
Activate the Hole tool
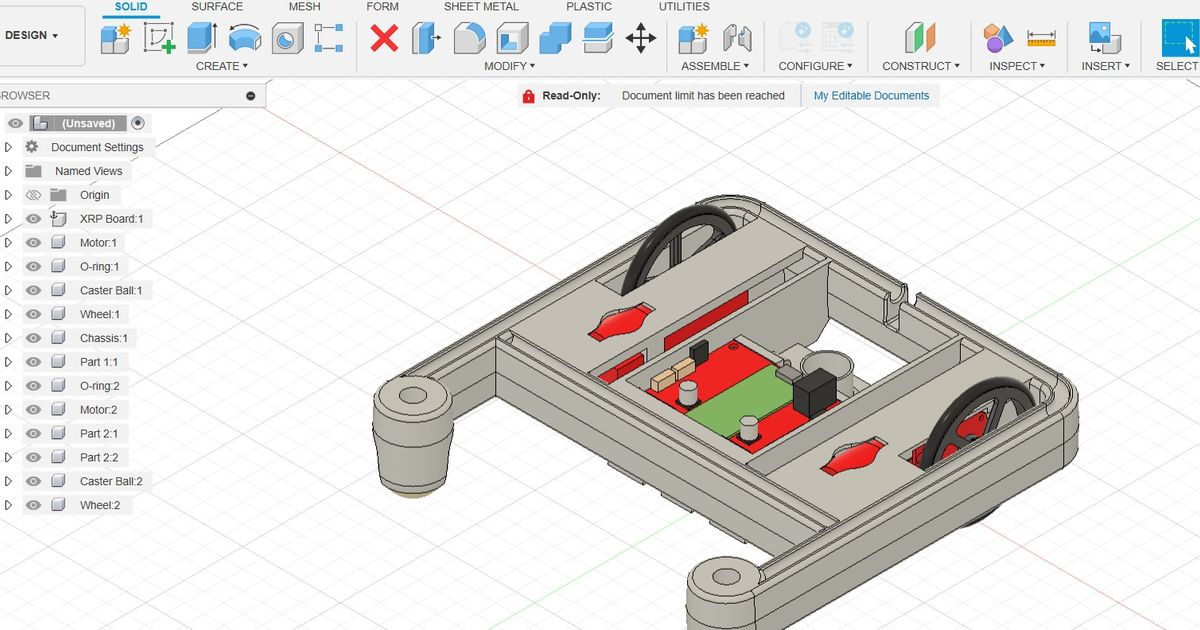[287, 40]
